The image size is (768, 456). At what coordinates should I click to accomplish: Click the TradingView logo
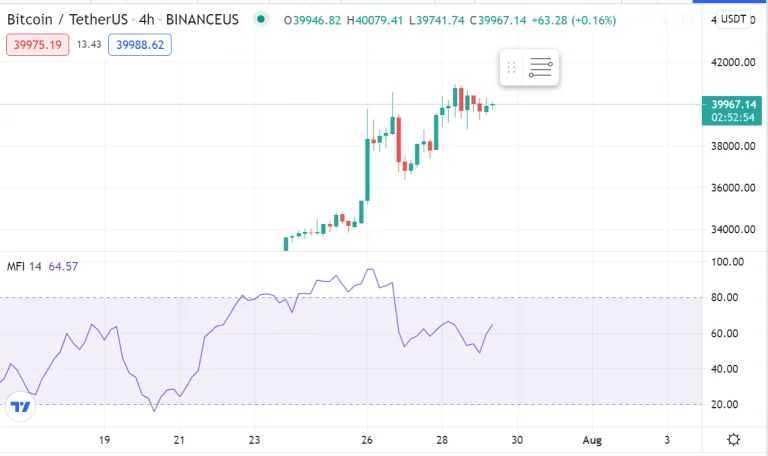[x=19, y=406]
